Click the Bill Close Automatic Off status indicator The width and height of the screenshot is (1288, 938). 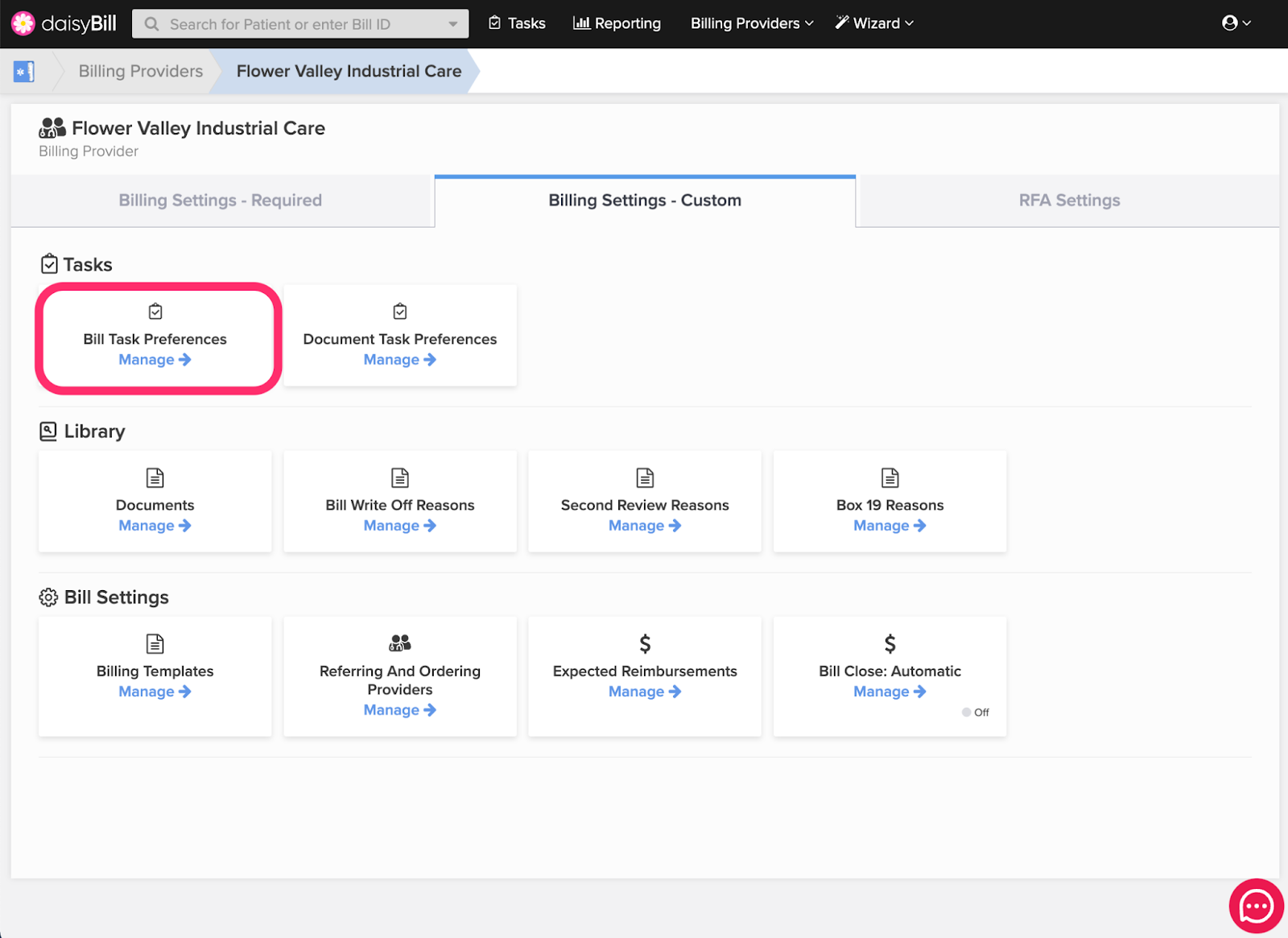975,713
